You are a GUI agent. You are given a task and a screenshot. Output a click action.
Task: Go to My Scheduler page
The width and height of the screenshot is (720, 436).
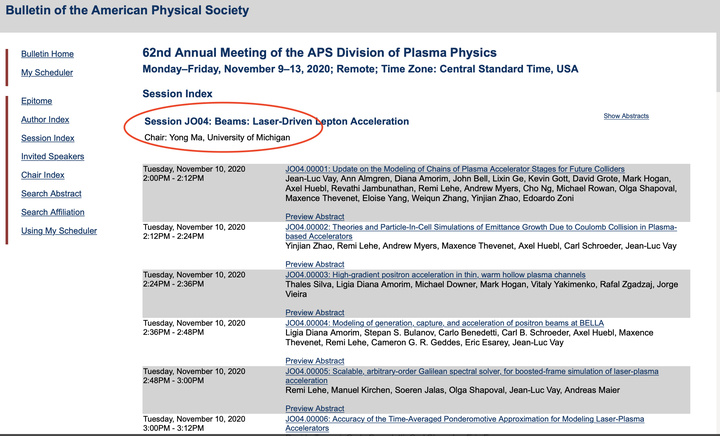coord(47,73)
